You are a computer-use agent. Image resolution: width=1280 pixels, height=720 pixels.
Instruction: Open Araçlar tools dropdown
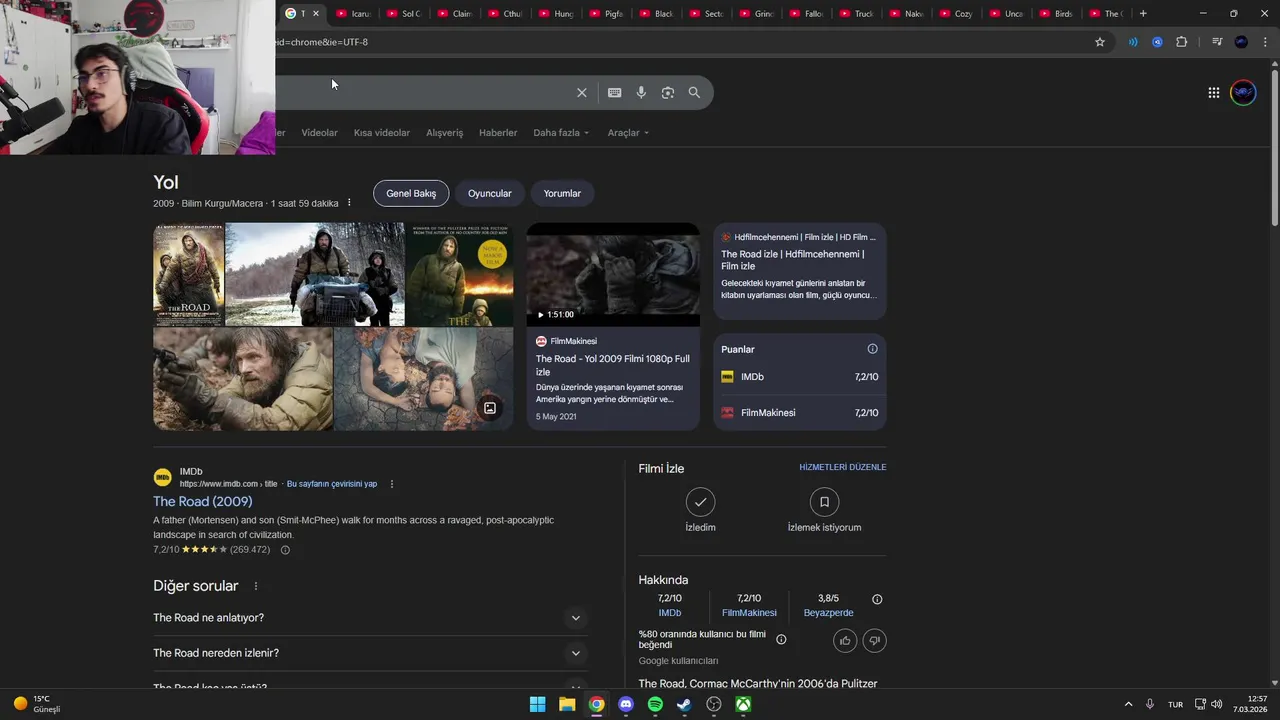628,133
